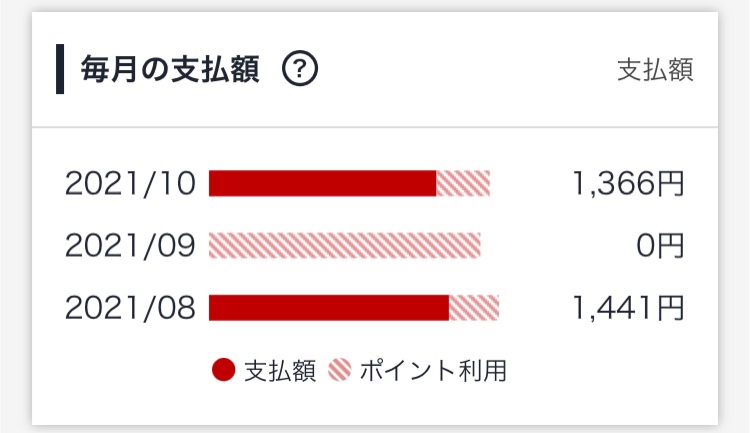Click the 毎月の支払額 heading
The width and height of the screenshot is (750, 433).
(x=170, y=69)
